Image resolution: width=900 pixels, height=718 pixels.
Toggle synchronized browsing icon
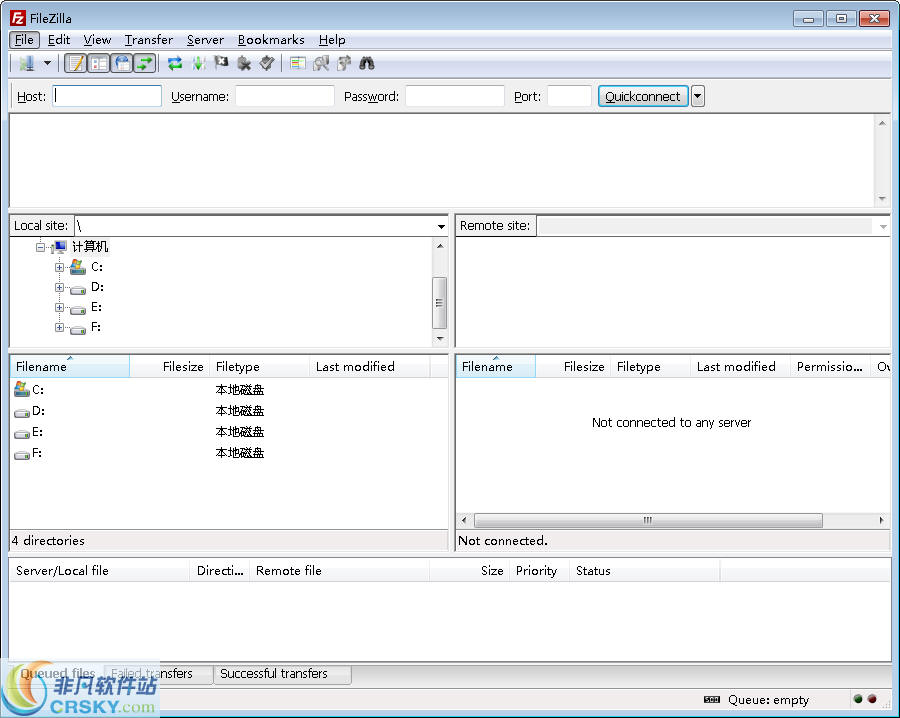[x=344, y=63]
